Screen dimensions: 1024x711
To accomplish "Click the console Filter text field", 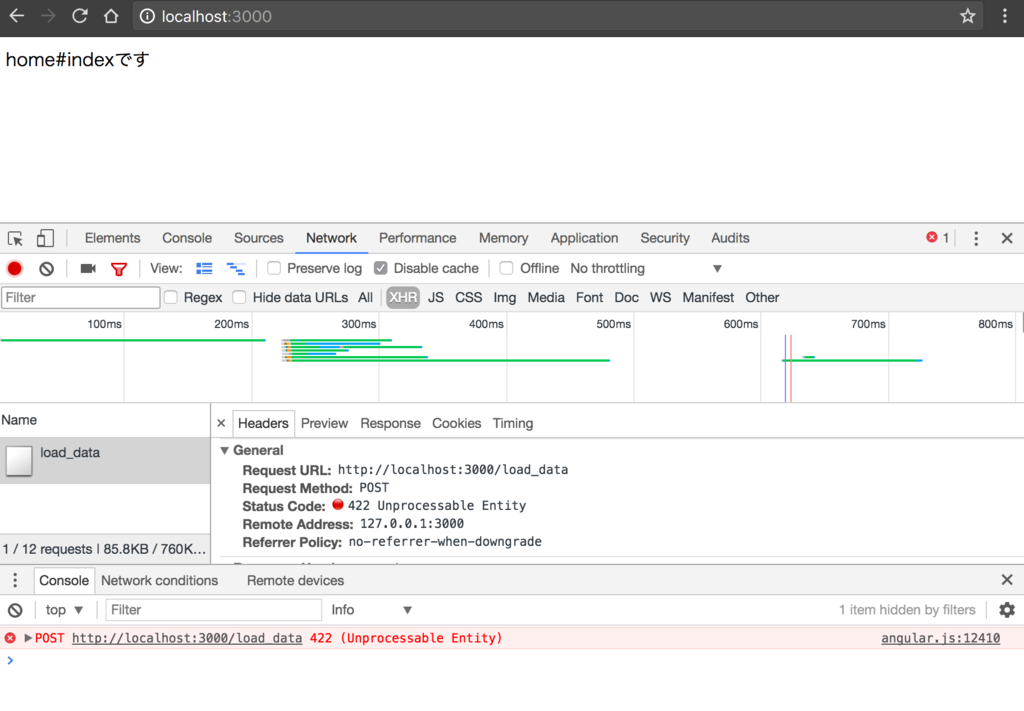I will point(214,610).
